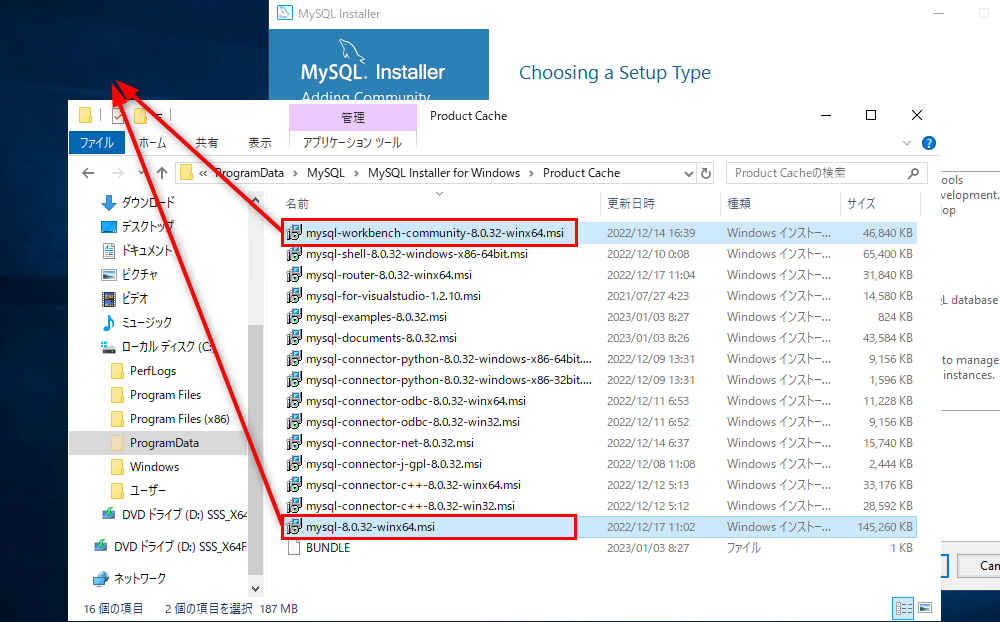Open the address bar history dropdown
This screenshot has height=622, width=1000.
point(689,173)
